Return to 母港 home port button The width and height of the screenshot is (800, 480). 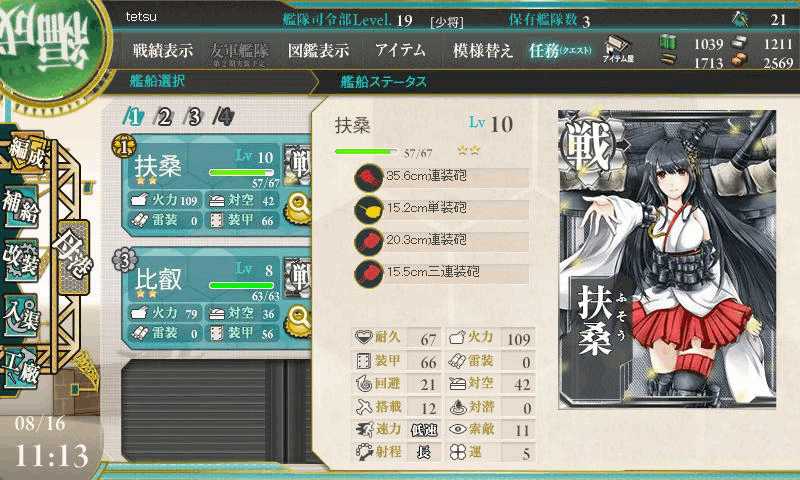coord(73,256)
